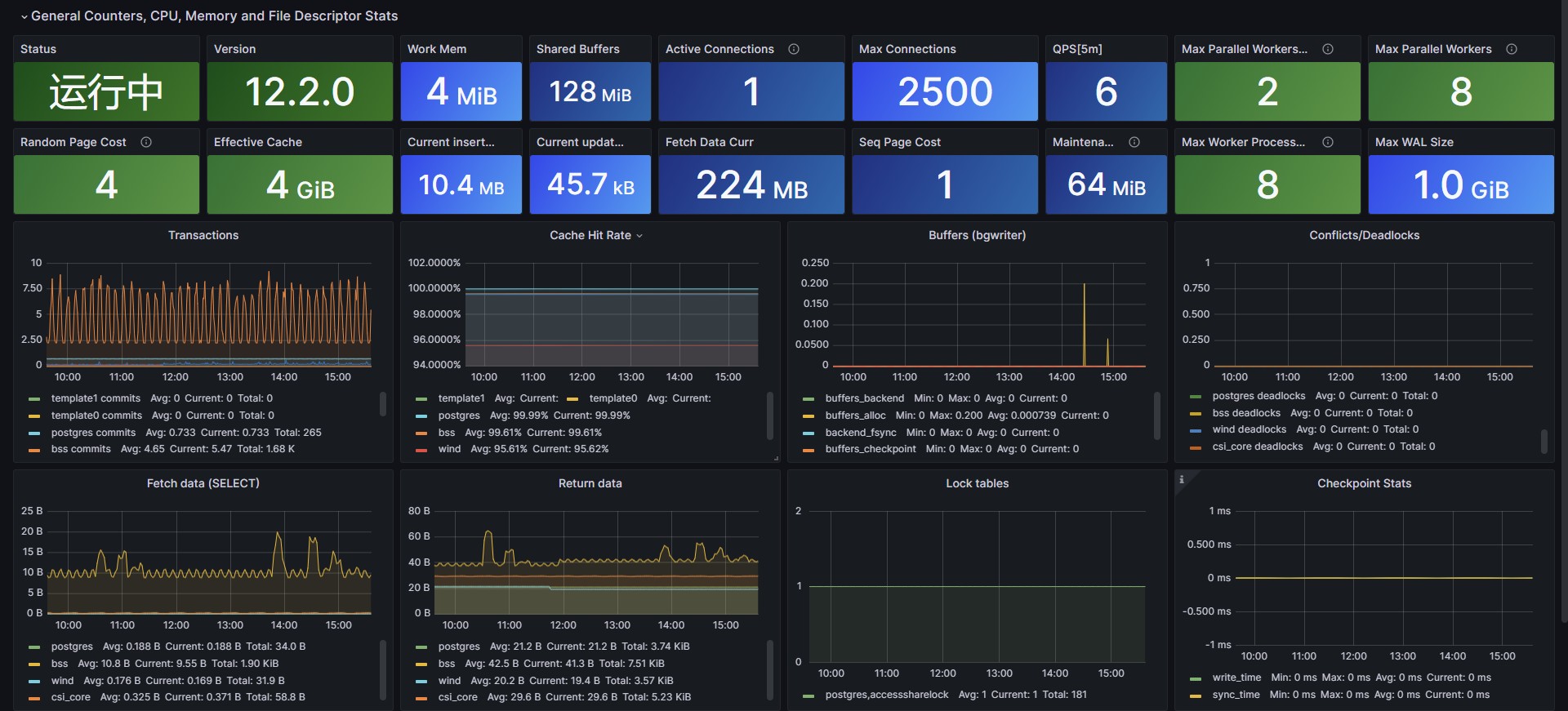This screenshot has height=711, width=1568.
Task: Click the Status panel value 运行中
Action: [x=106, y=91]
